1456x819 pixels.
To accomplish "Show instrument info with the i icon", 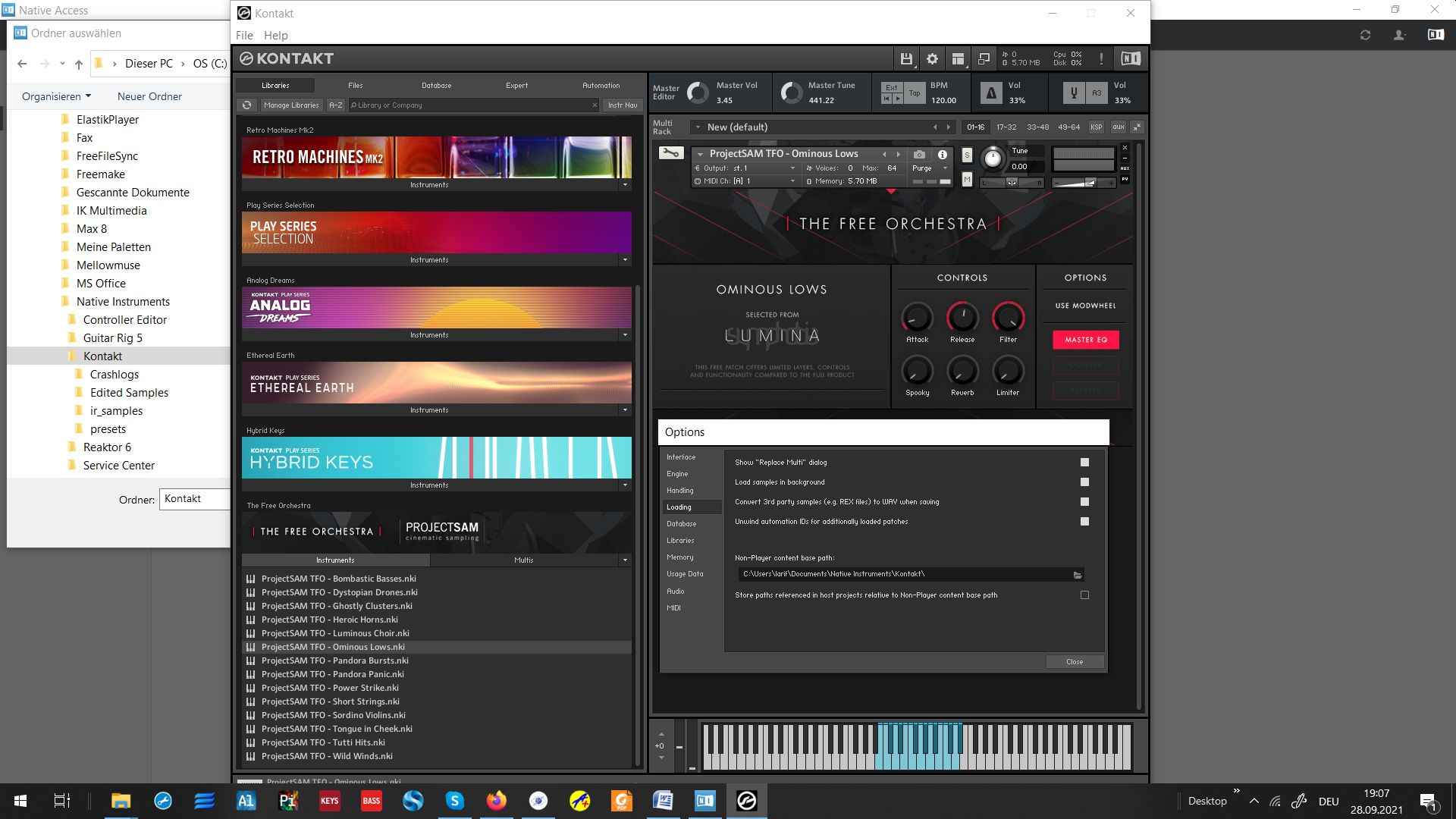I will [943, 154].
